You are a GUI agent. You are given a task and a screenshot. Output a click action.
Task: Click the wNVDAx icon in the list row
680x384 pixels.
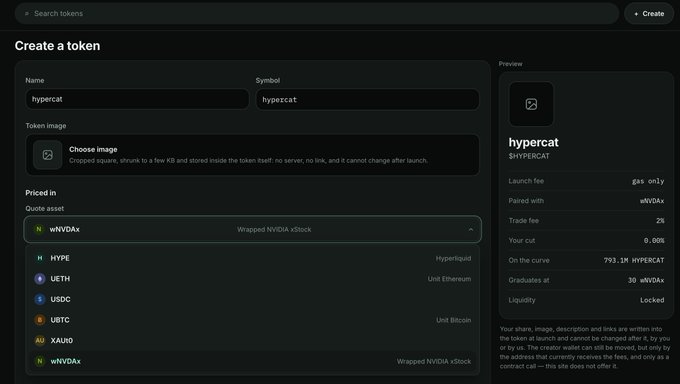(39, 361)
